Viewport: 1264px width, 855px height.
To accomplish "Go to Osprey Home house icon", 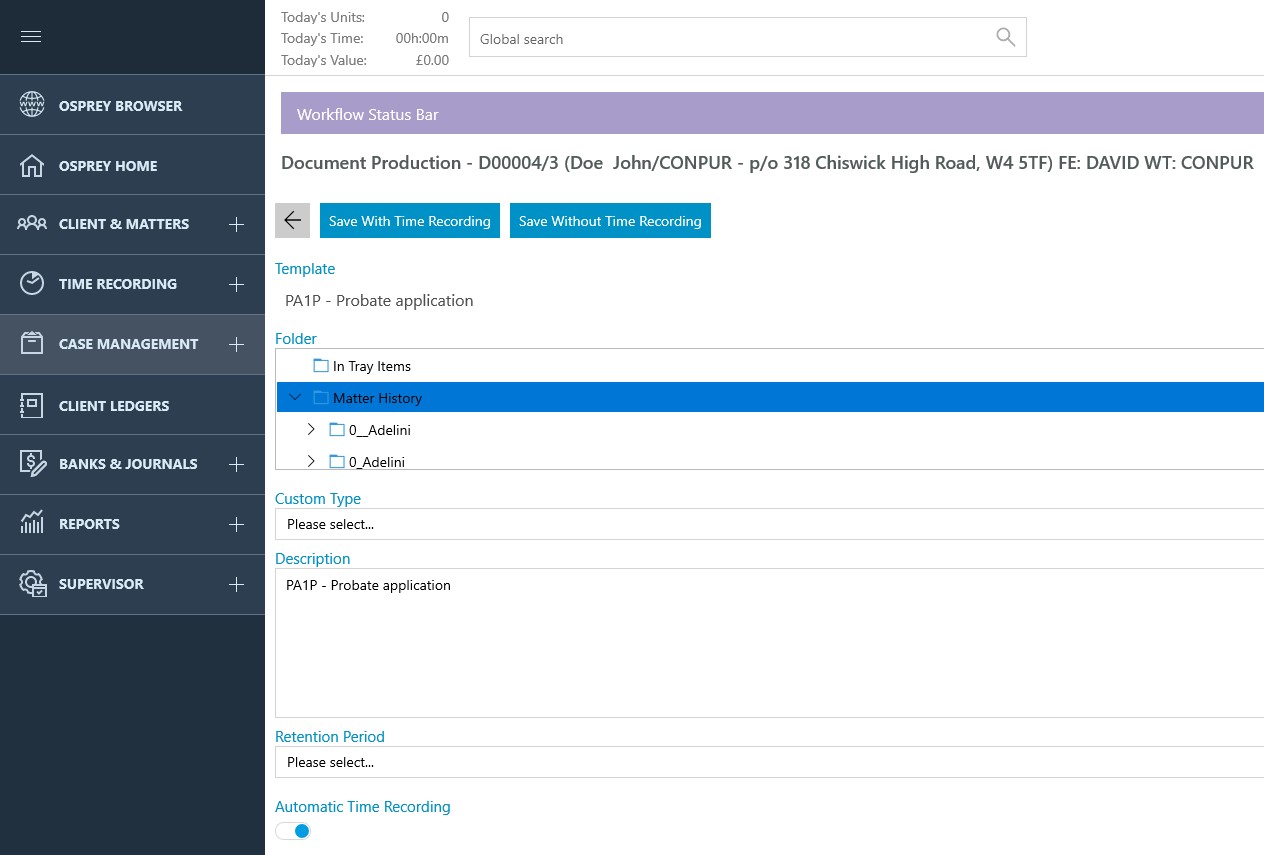I will tap(32, 165).
